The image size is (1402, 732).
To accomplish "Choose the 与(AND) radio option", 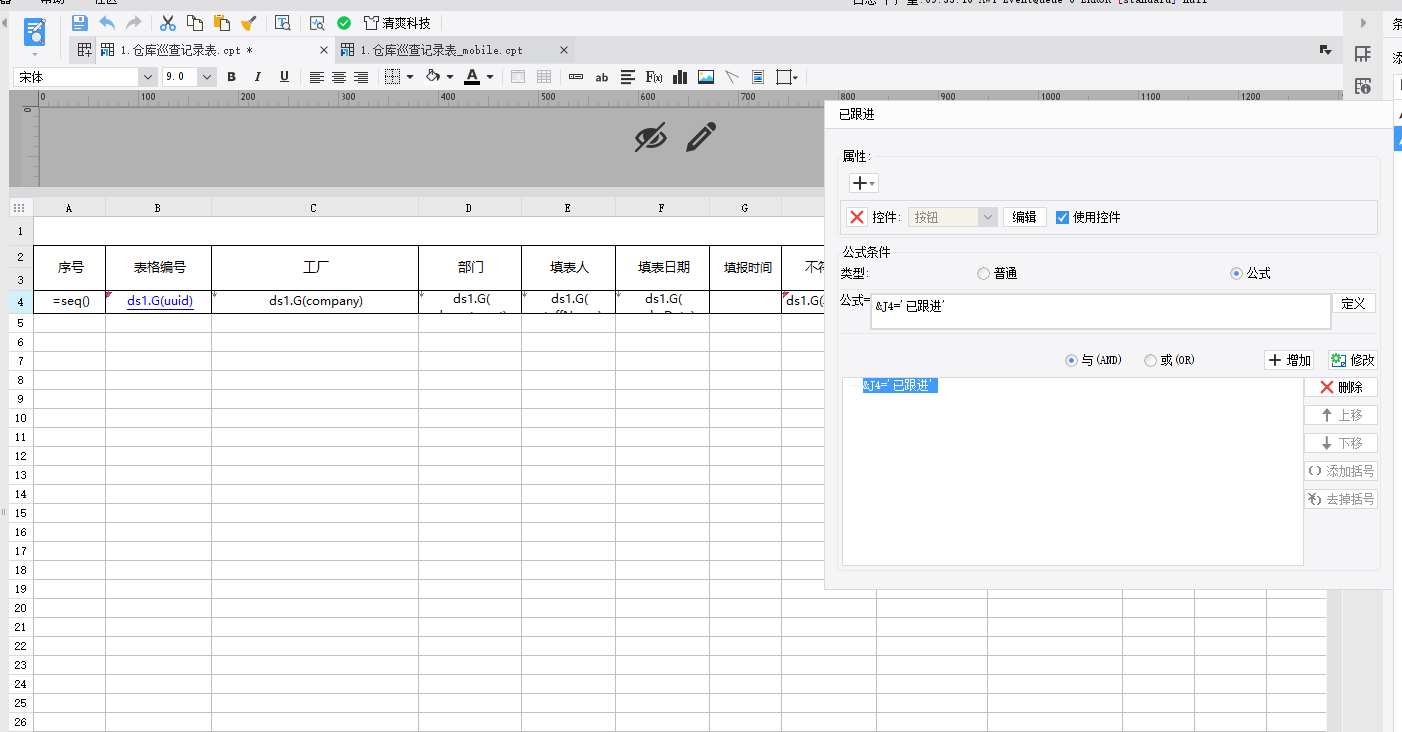I will (1071, 360).
